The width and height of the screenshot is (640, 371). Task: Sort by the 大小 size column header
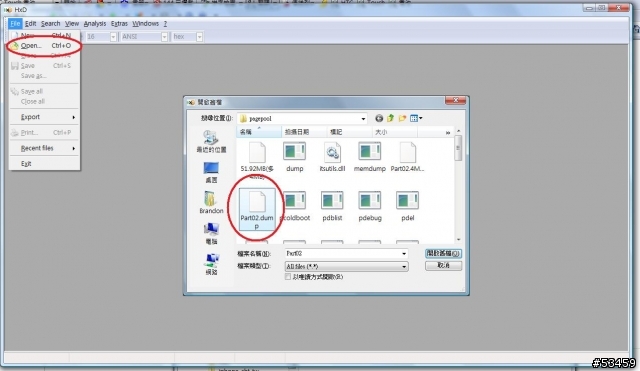(395, 132)
